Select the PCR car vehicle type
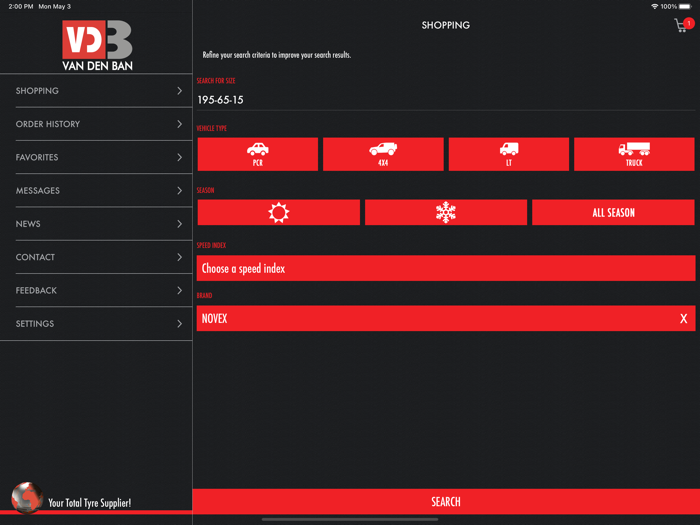700x525 pixels. [258, 154]
